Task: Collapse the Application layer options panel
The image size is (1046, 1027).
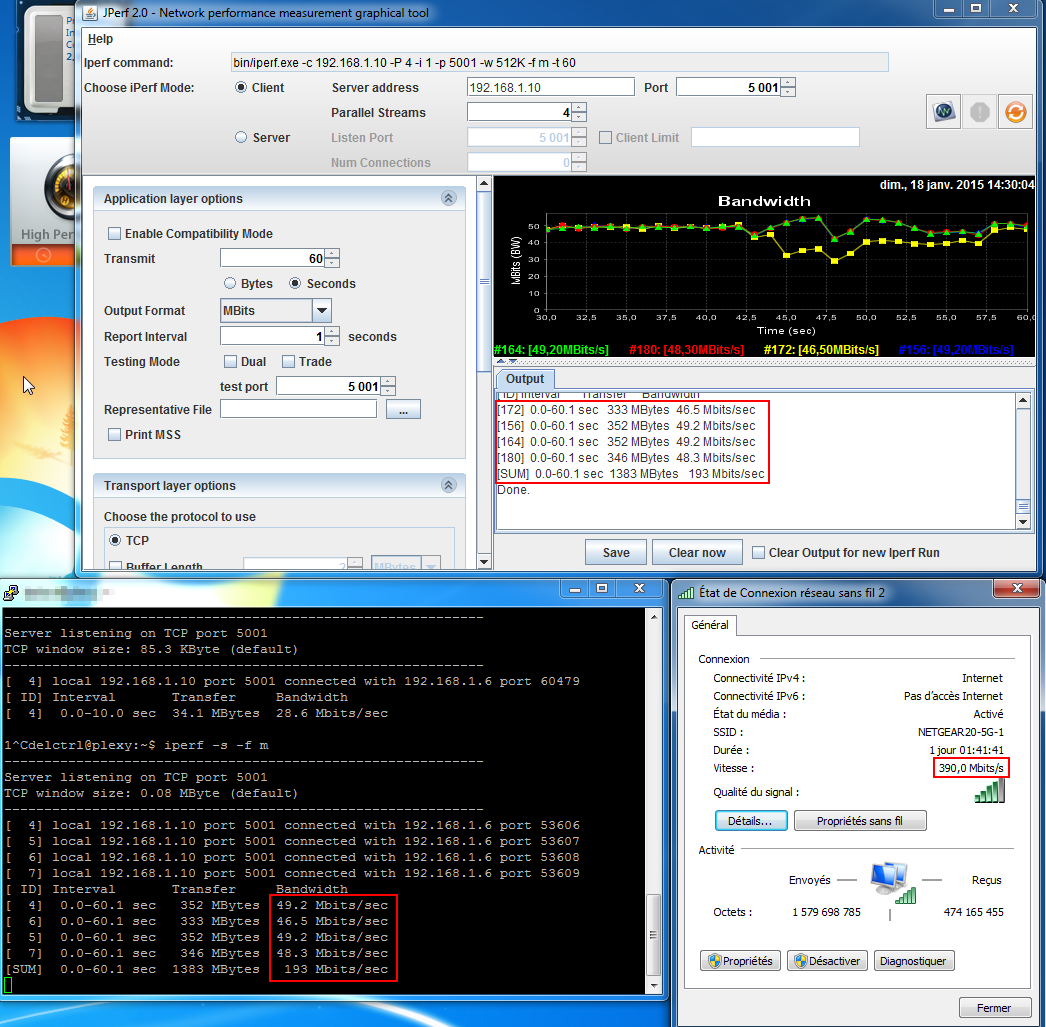Action: coord(448,199)
